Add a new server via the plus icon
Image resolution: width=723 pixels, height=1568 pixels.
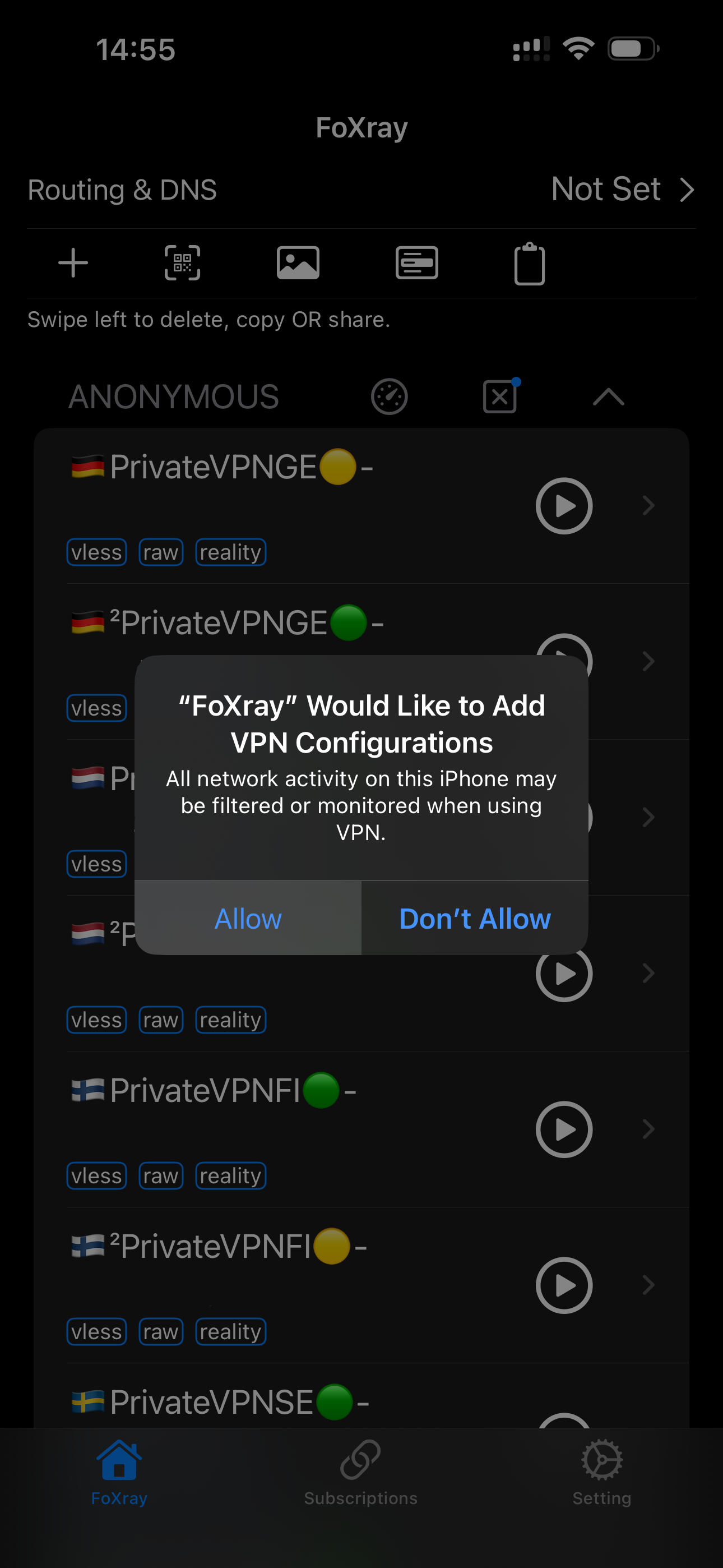pos(72,263)
